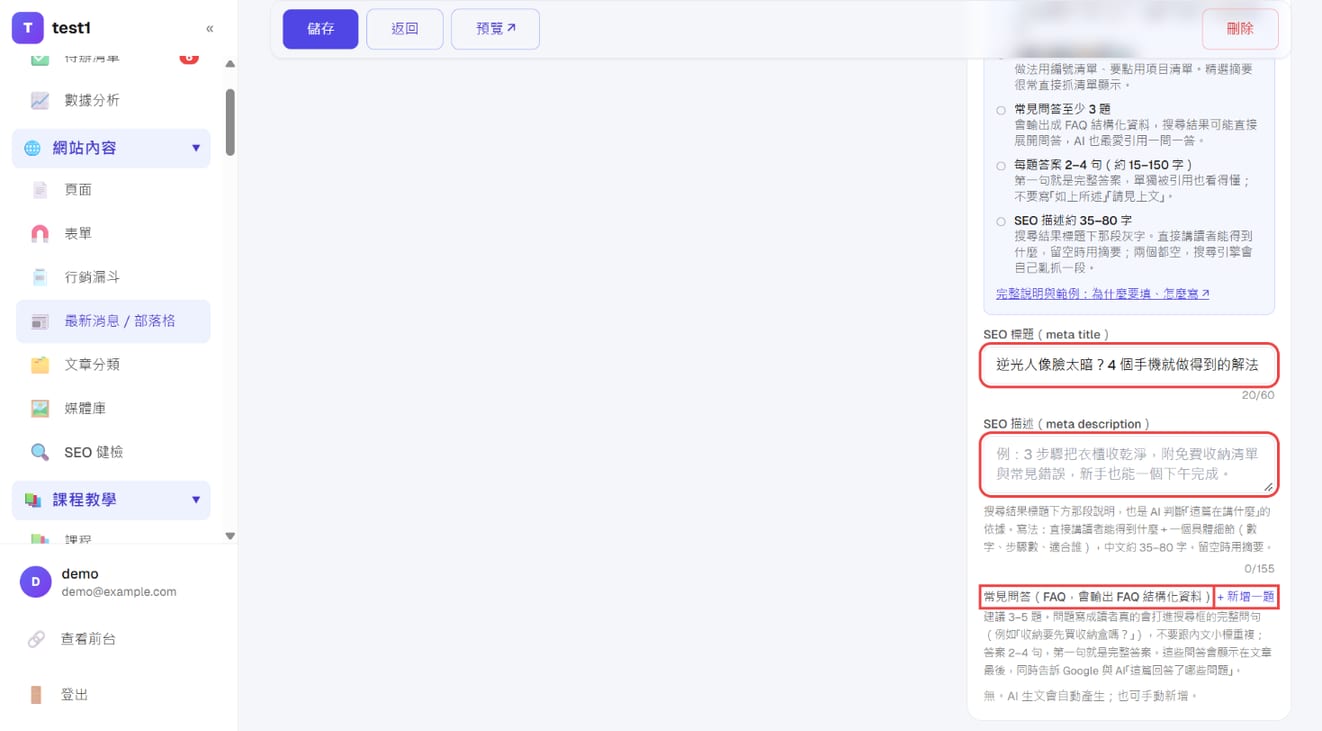Click the sidebar scroll-down arrow
1322x731 pixels.
point(230,536)
